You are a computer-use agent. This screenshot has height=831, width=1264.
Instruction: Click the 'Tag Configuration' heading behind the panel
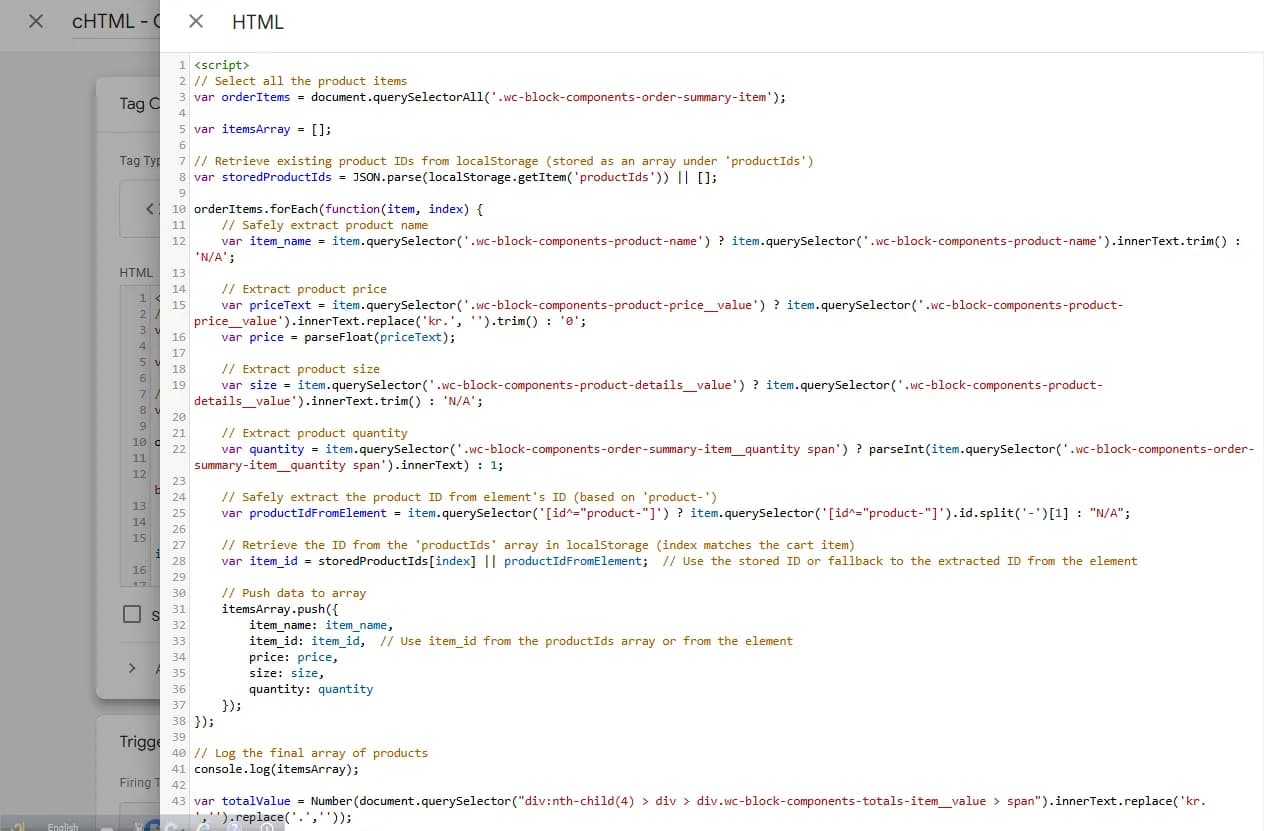click(139, 103)
